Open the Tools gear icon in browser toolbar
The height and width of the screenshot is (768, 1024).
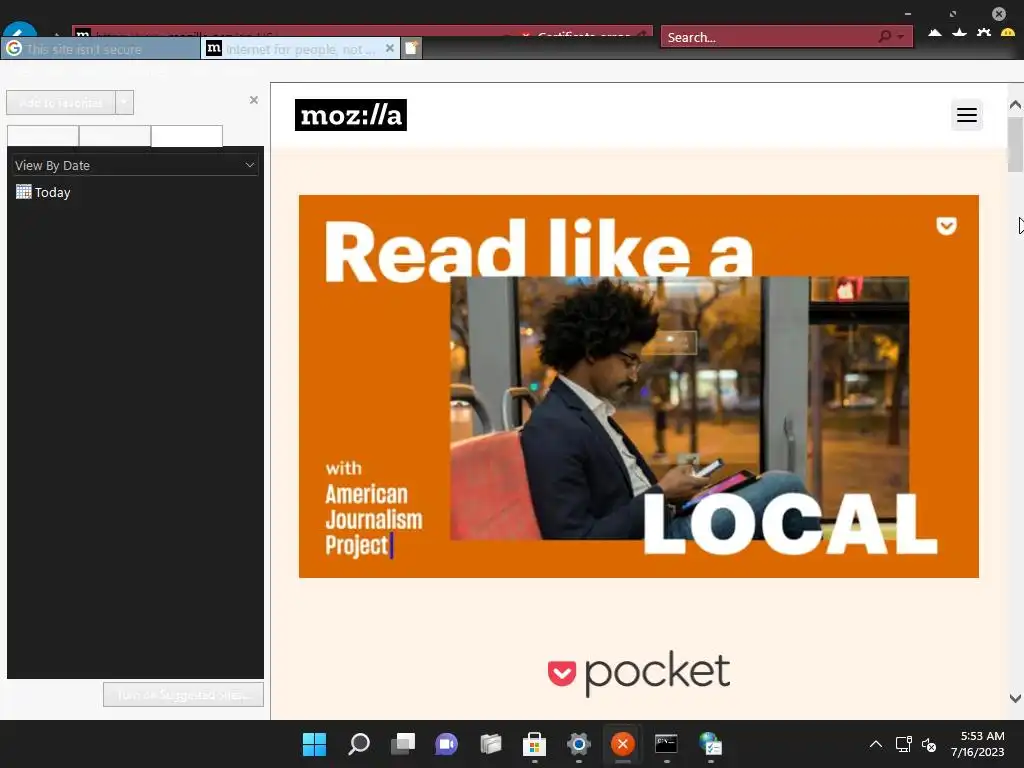click(984, 33)
